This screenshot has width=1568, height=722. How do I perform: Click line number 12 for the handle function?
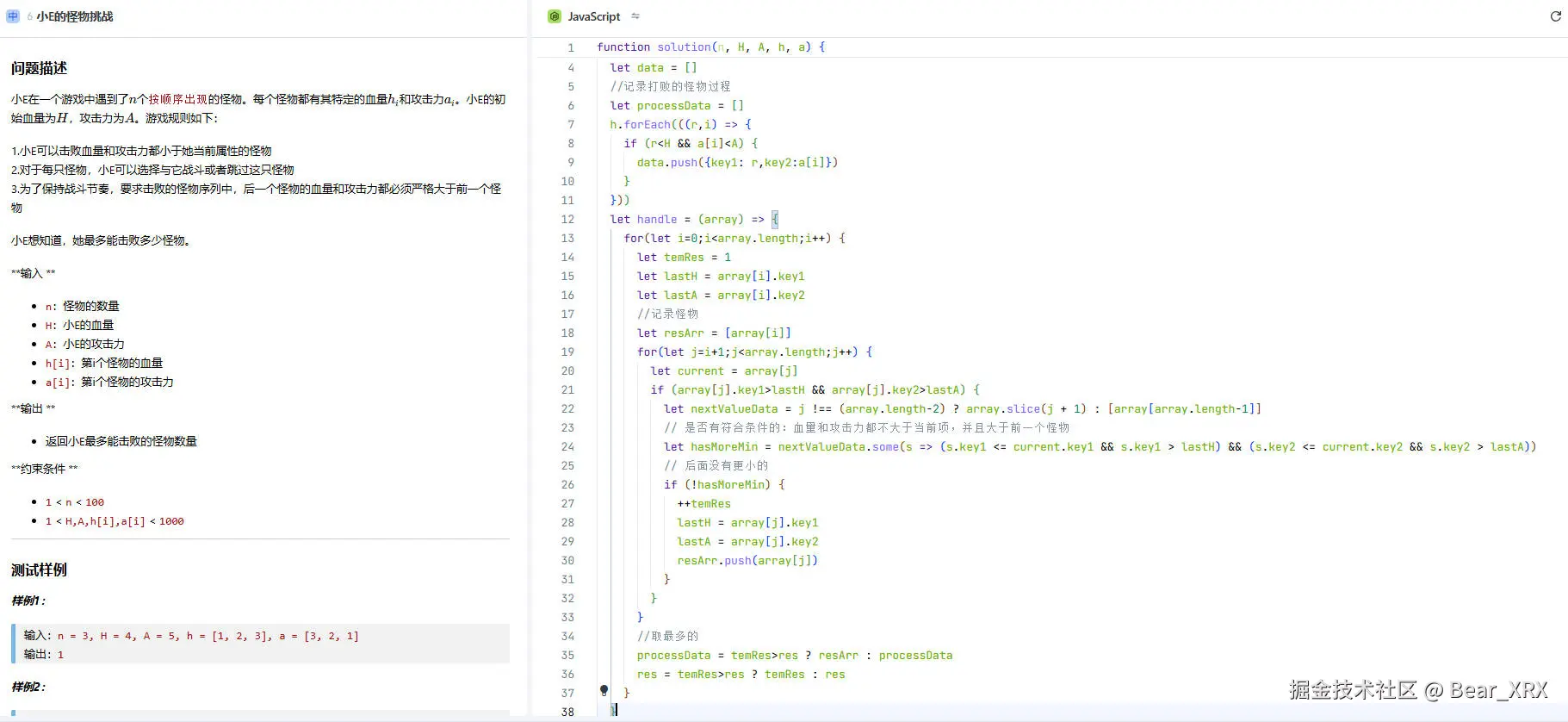[x=567, y=220]
